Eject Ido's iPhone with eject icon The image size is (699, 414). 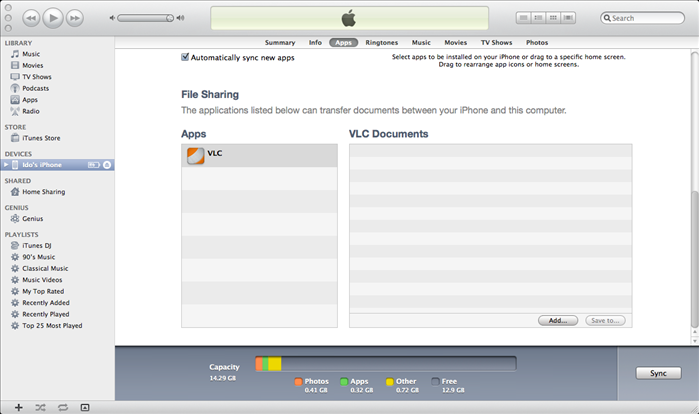click(107, 165)
